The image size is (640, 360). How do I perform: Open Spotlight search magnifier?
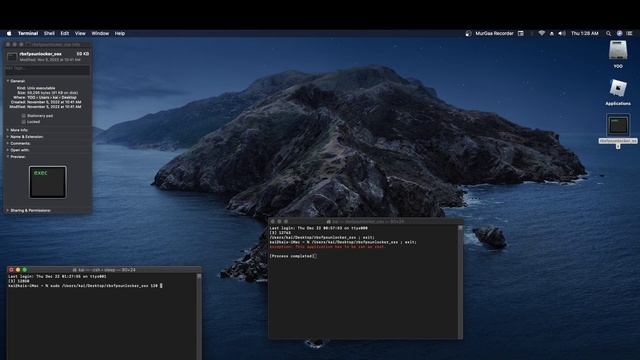(609, 33)
